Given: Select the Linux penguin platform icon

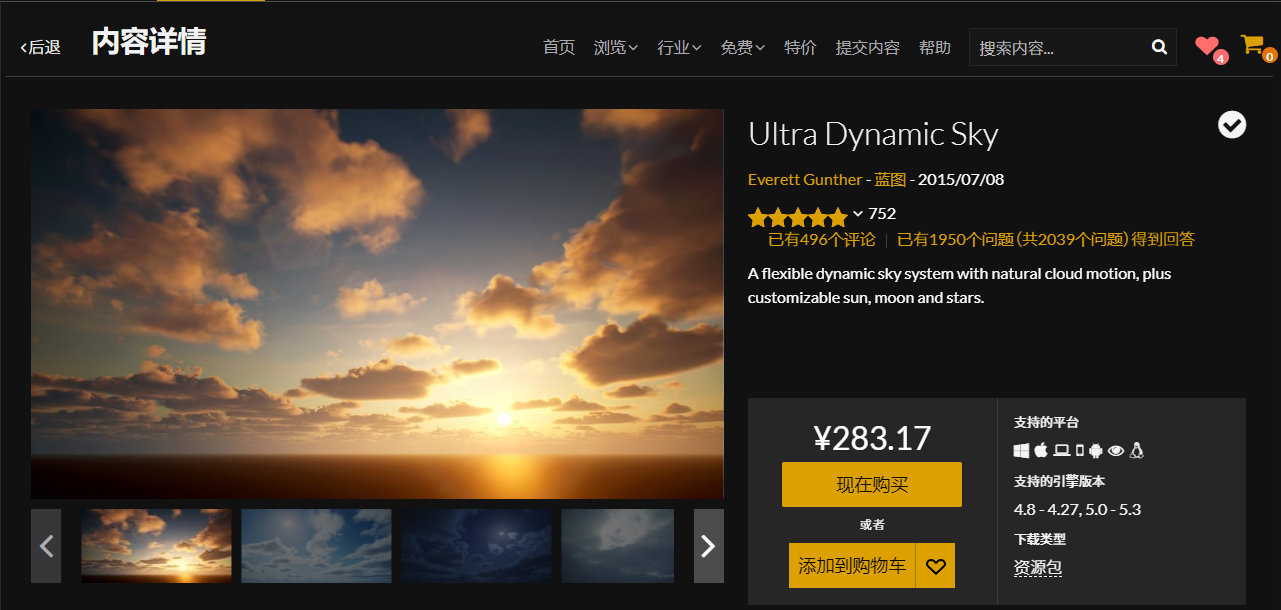Looking at the screenshot, I should click(1137, 450).
